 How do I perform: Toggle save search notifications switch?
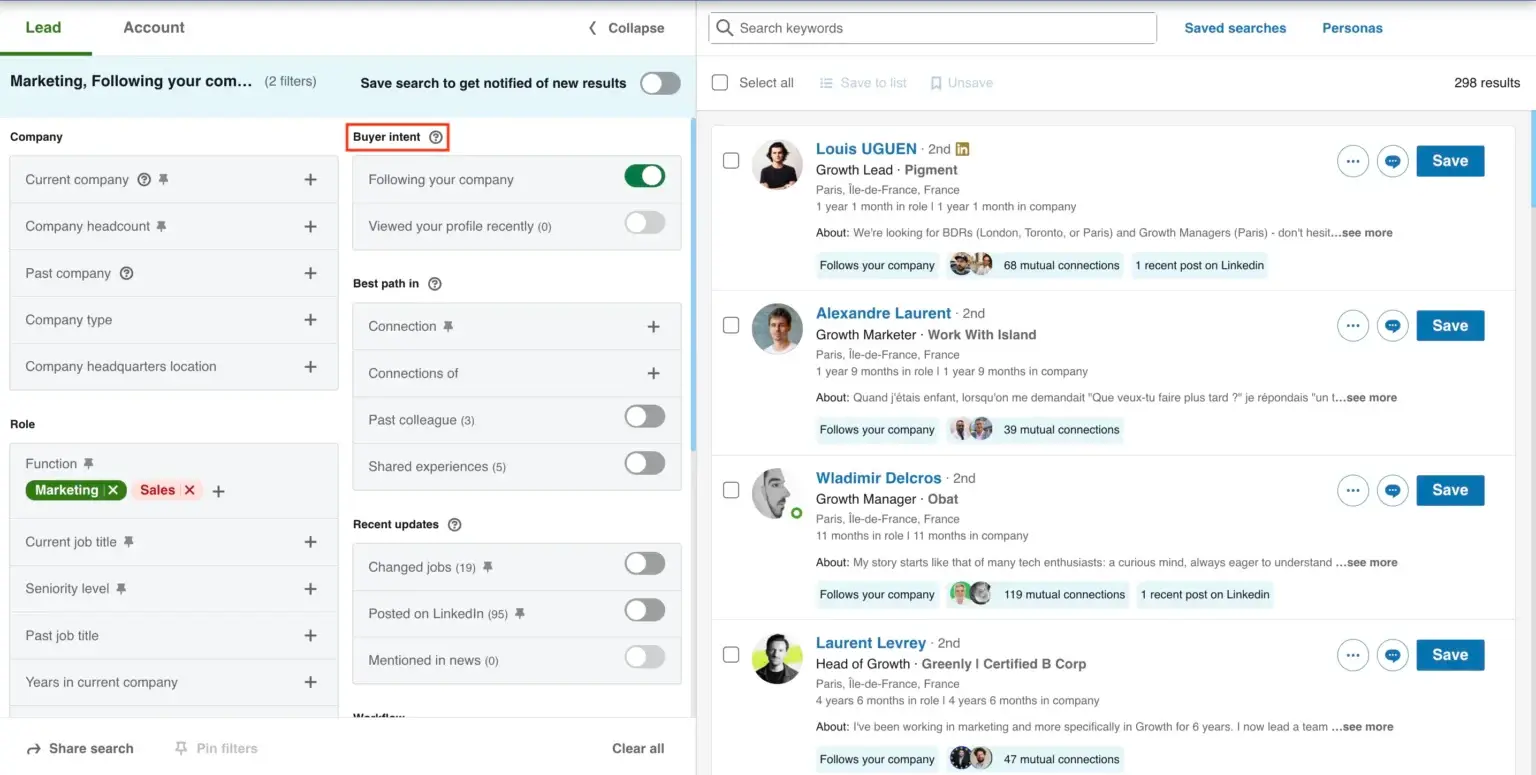[660, 83]
